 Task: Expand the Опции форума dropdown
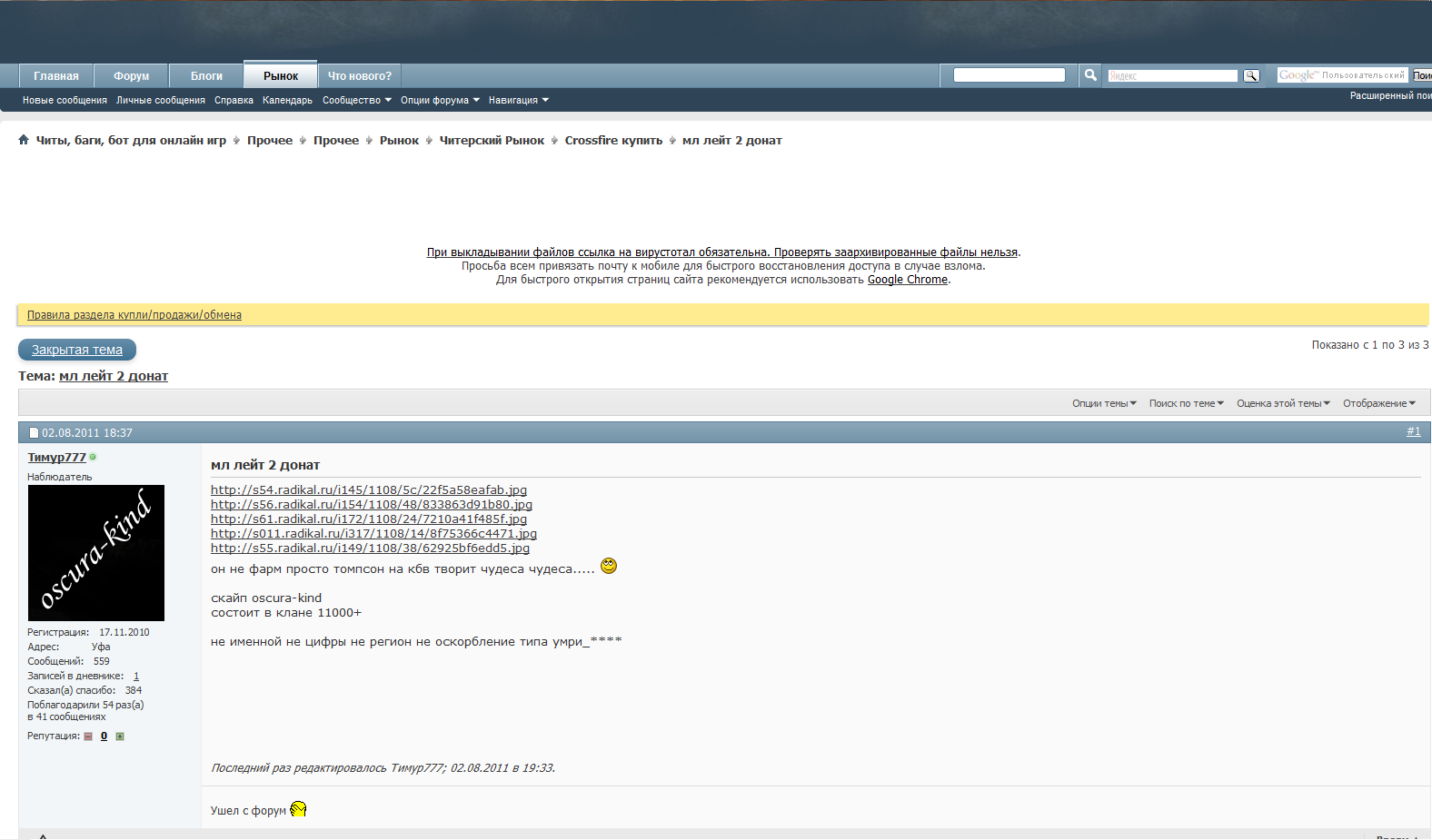[x=440, y=100]
